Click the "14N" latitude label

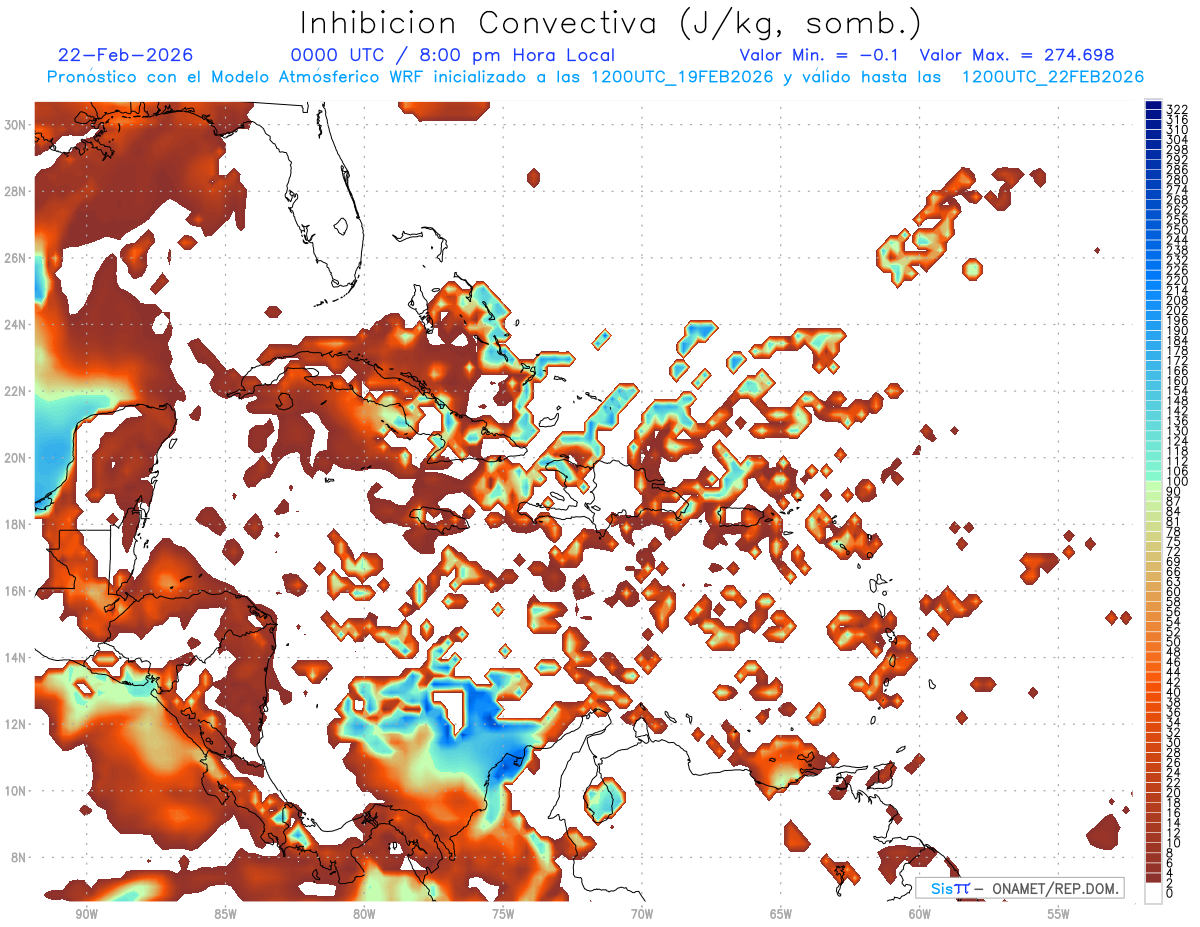click(x=17, y=658)
